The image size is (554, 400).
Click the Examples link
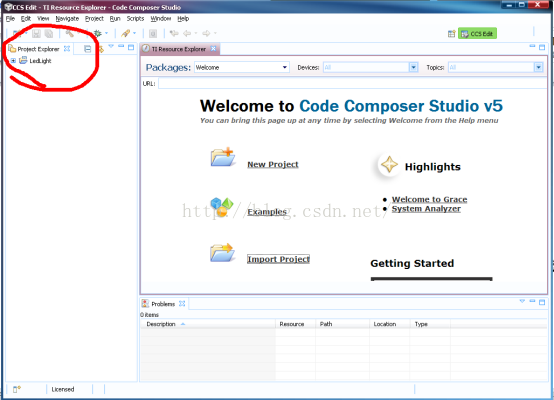(x=267, y=212)
